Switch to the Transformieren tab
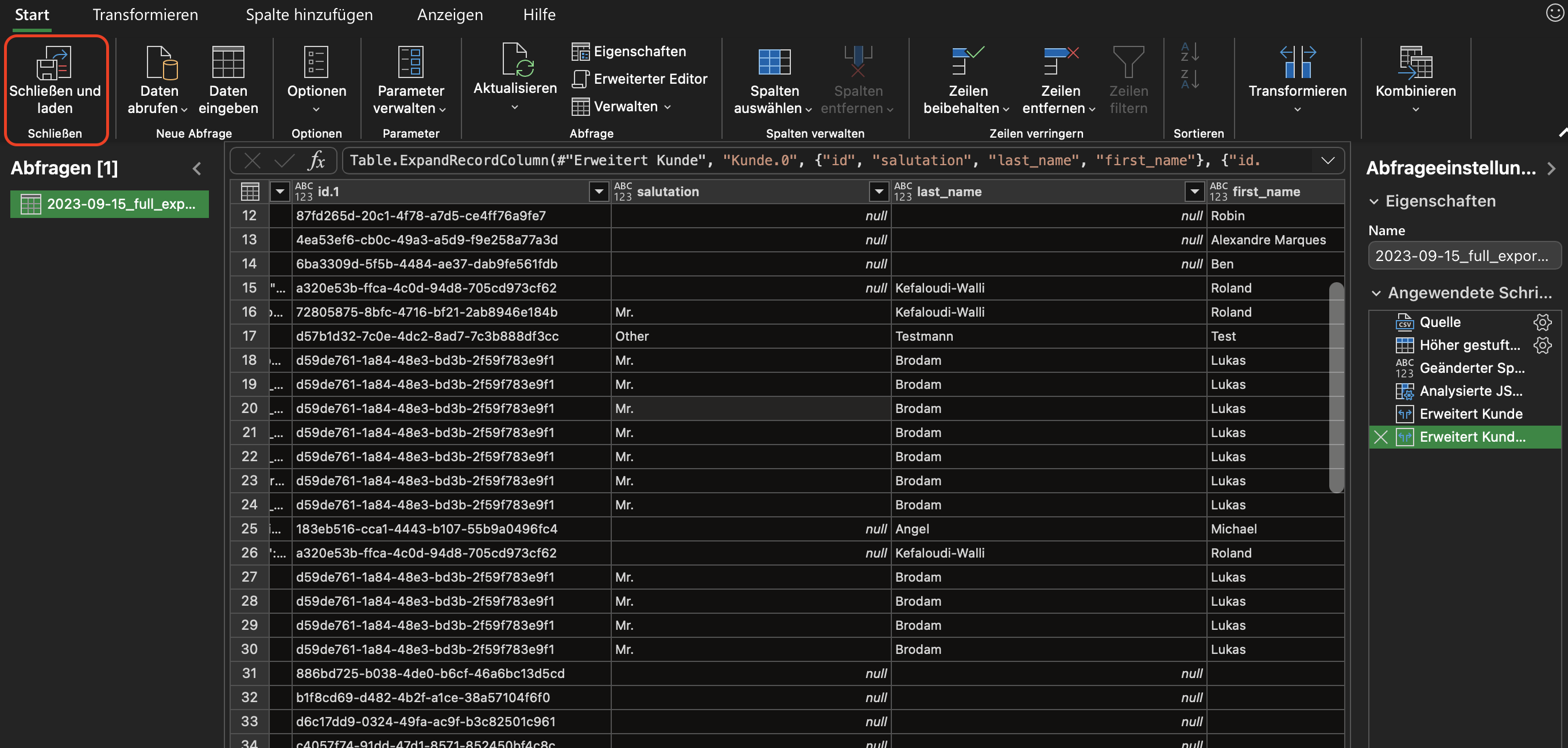1568x748 pixels. [145, 14]
